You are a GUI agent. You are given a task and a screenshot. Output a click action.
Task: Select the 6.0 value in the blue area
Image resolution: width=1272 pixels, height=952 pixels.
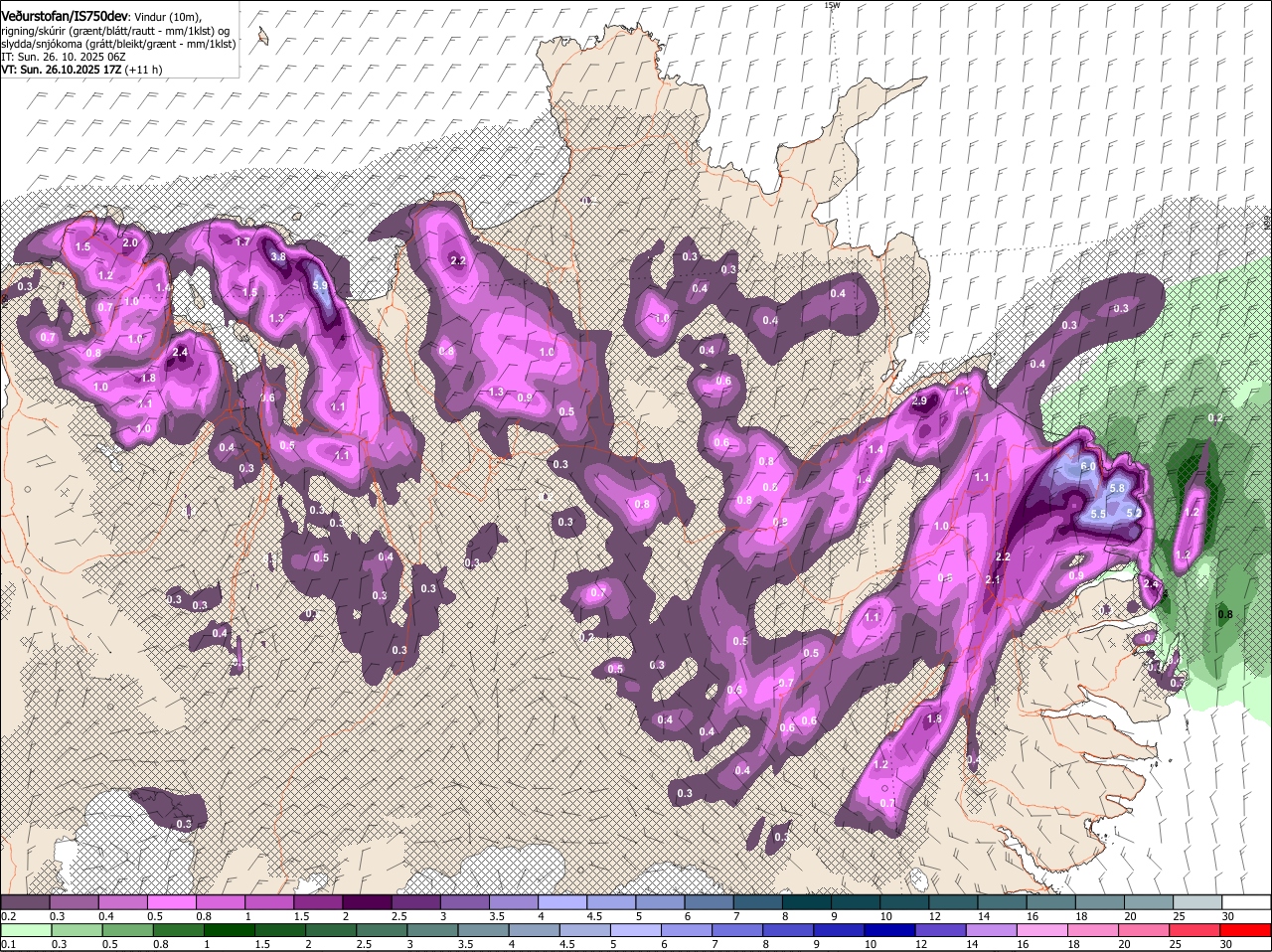[1088, 467]
